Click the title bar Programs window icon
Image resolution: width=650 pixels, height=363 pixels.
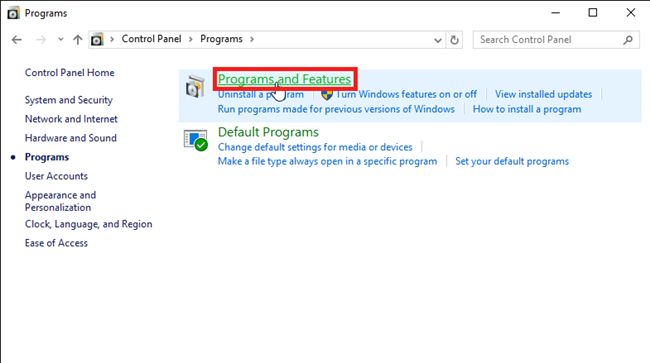pos(13,13)
